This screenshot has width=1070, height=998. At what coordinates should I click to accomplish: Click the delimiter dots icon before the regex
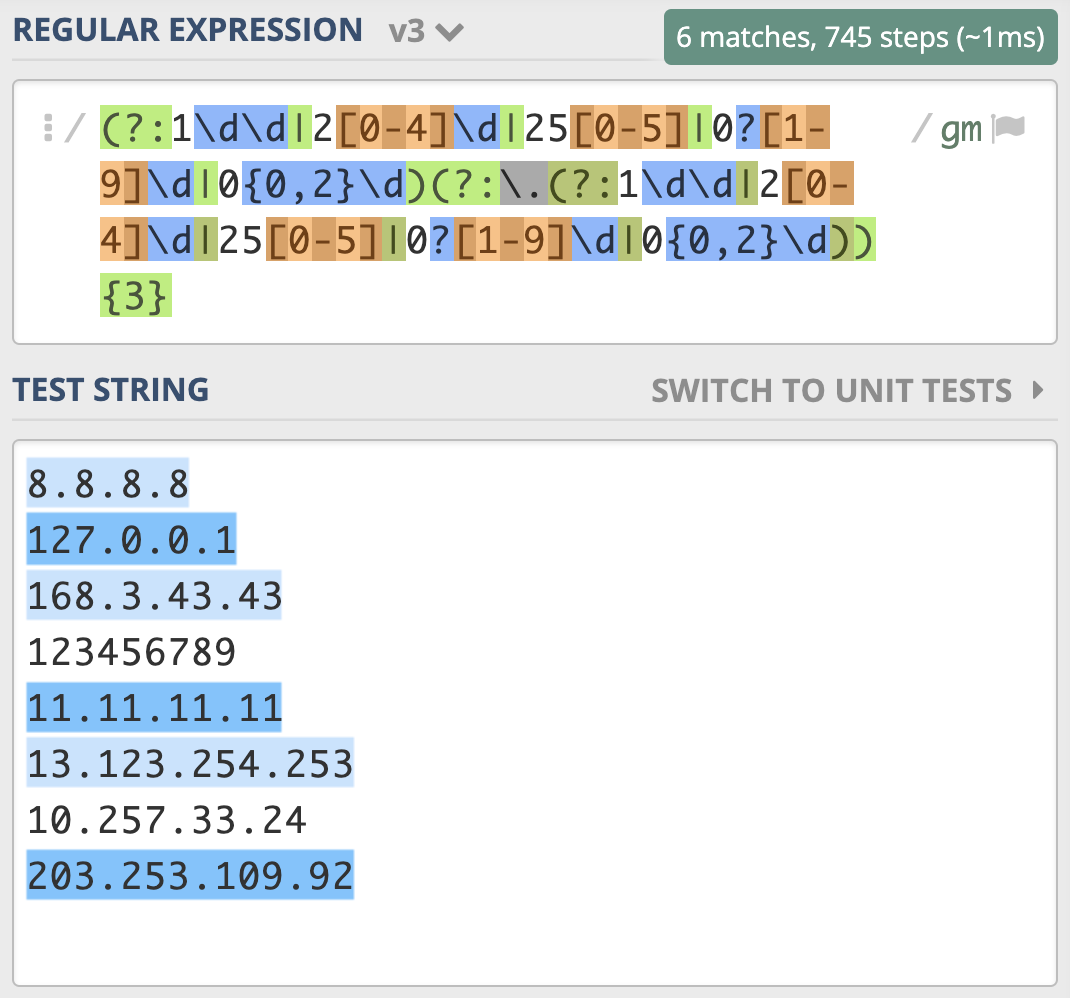click(45, 129)
